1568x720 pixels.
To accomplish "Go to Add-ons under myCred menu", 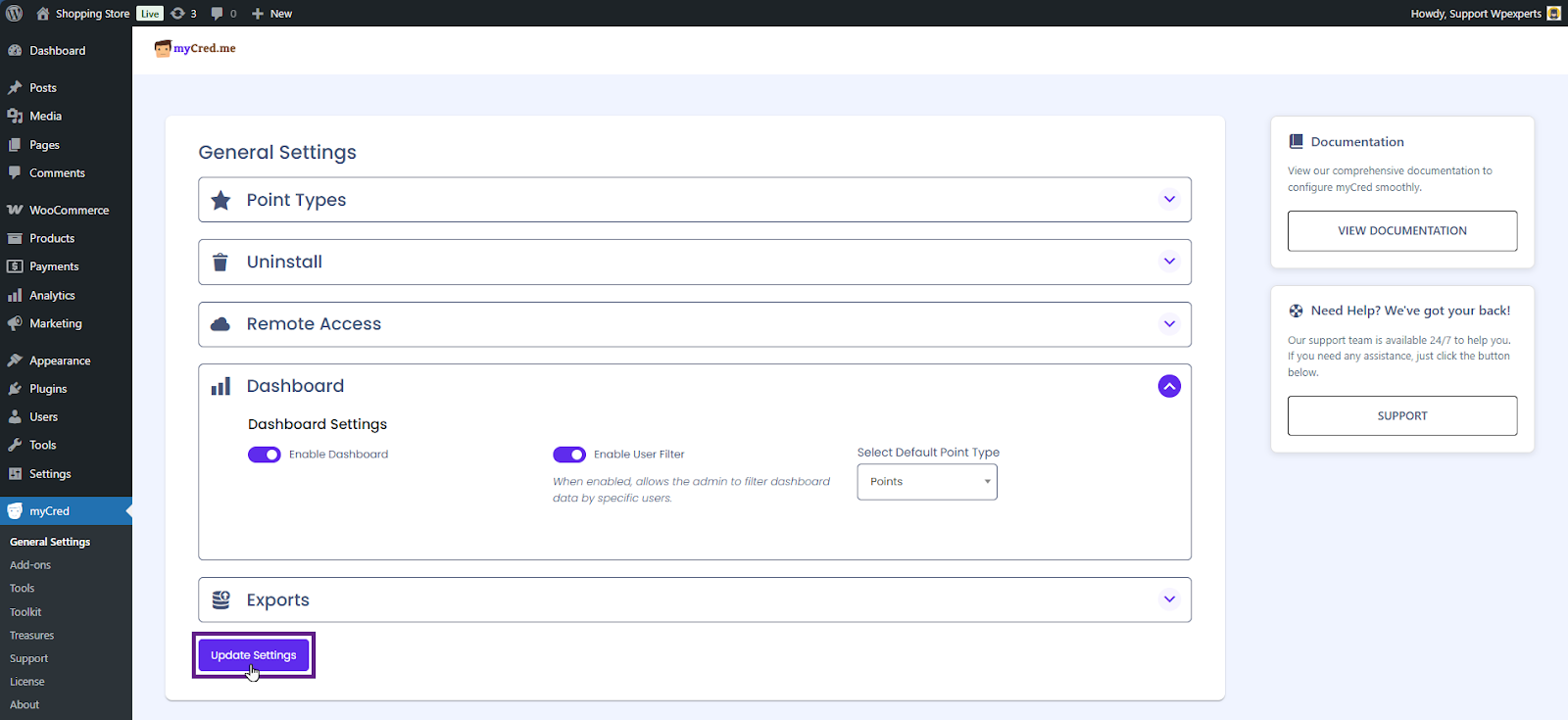I will click(x=30, y=565).
